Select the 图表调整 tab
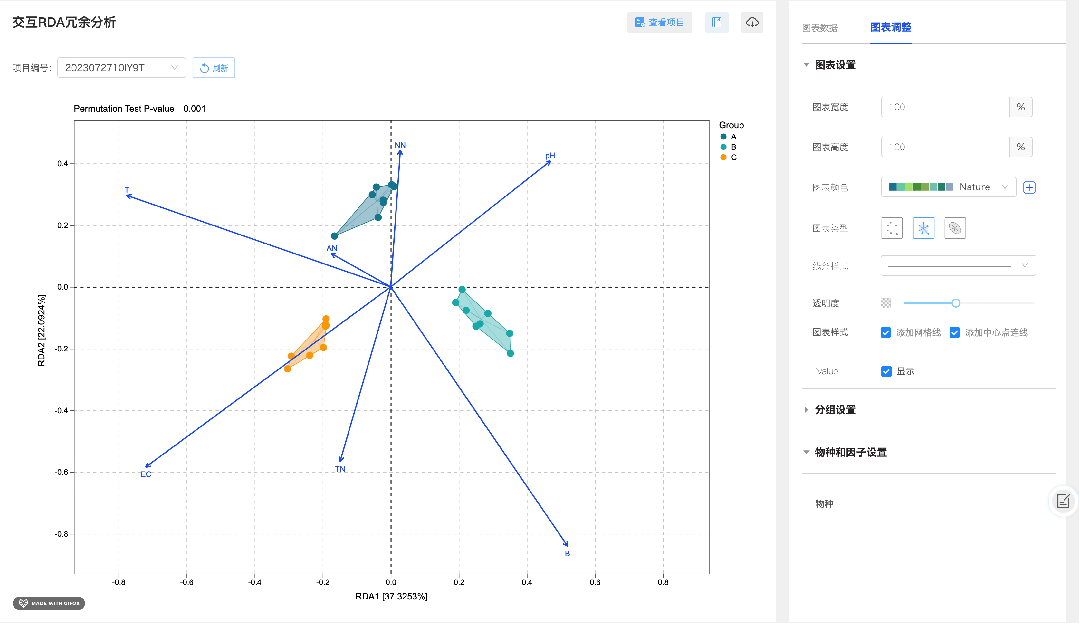 pyautogui.click(x=890, y=28)
